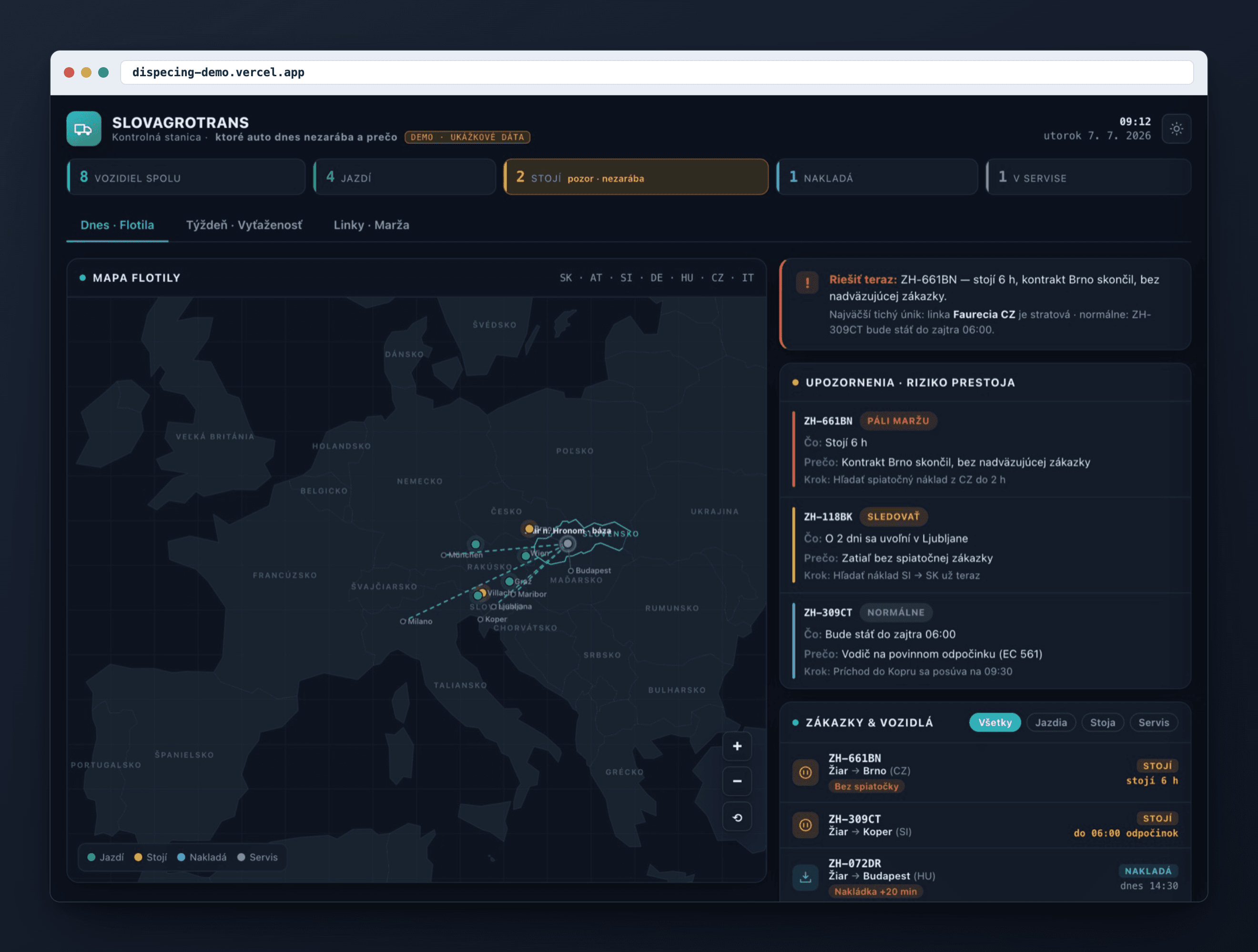
Task: Click the Jazdí legend entry
Action: click(x=106, y=857)
